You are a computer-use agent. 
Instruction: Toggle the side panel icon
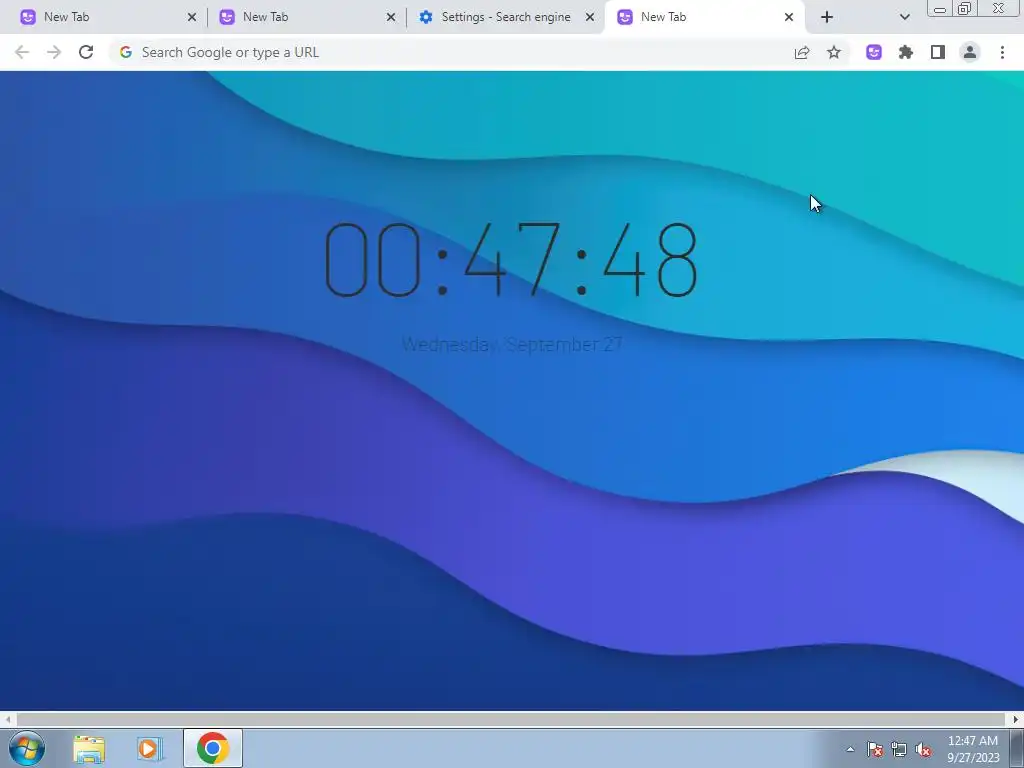[x=938, y=52]
